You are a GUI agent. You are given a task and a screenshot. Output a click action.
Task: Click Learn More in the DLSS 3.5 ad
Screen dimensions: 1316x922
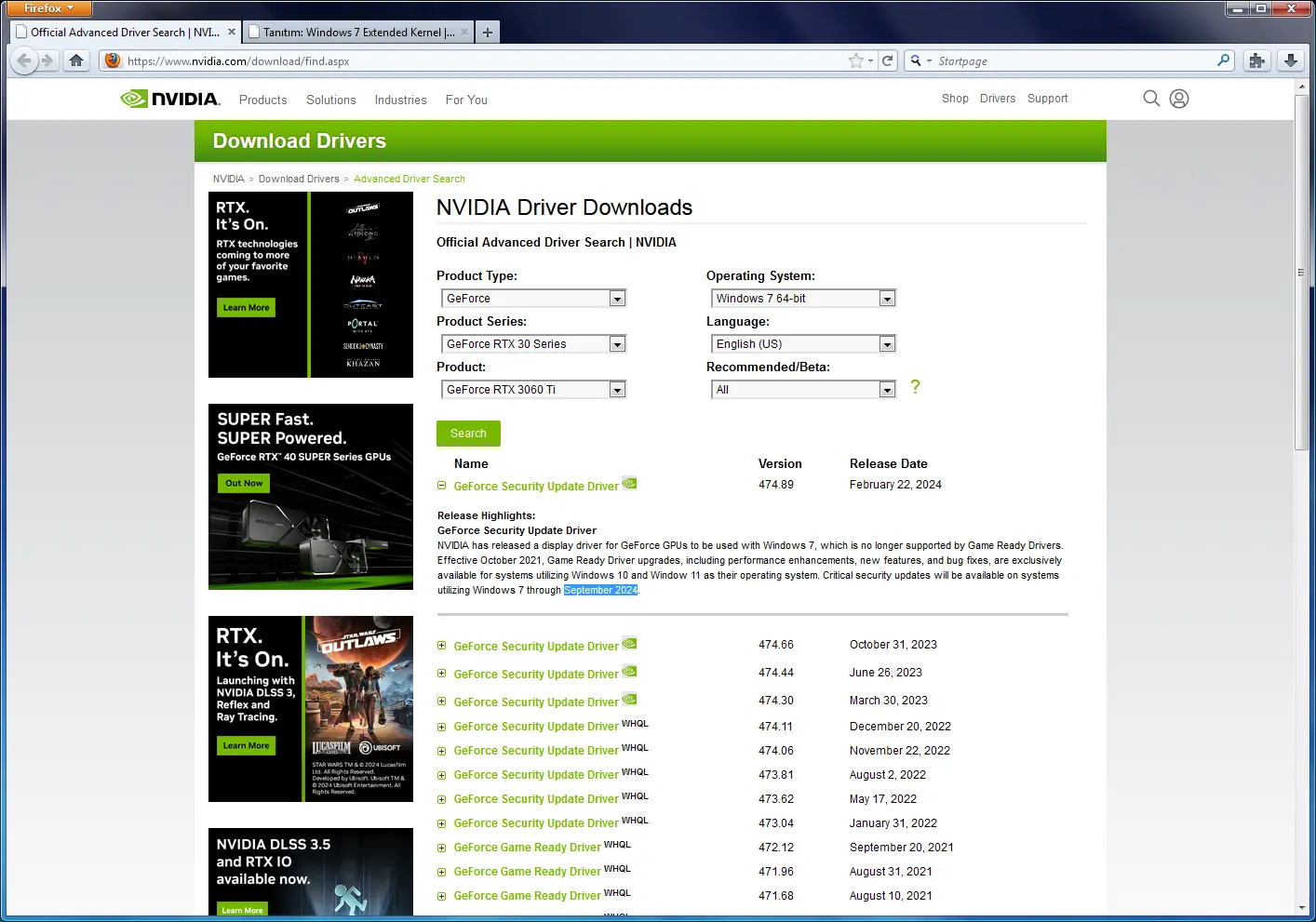(x=242, y=910)
